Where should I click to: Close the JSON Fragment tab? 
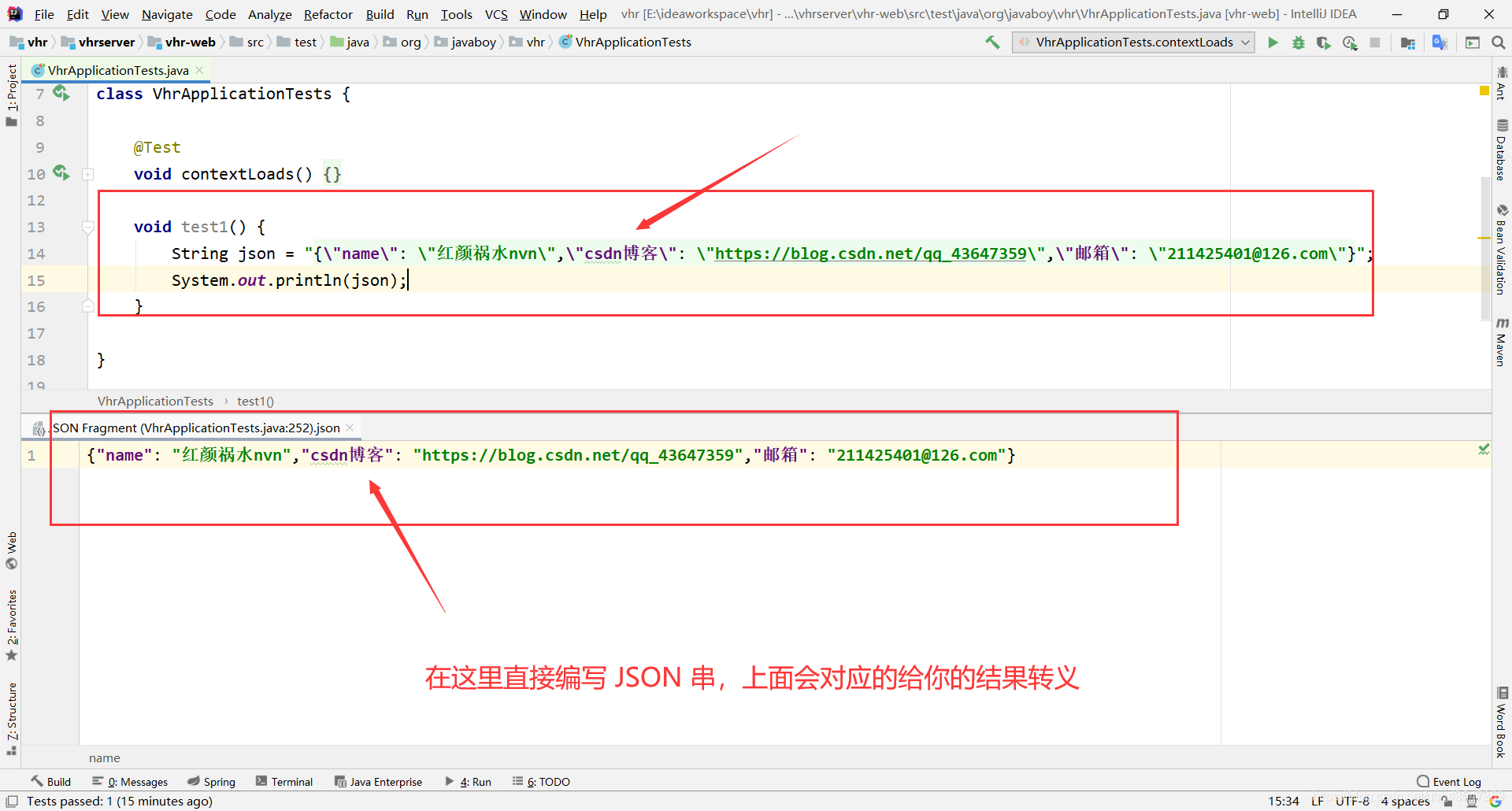[350, 428]
